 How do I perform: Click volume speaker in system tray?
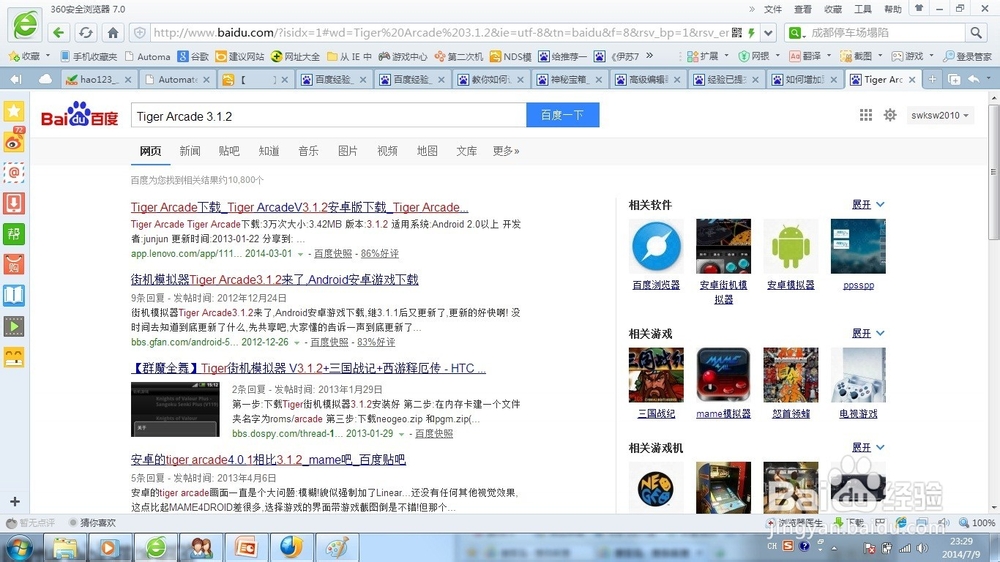922,548
